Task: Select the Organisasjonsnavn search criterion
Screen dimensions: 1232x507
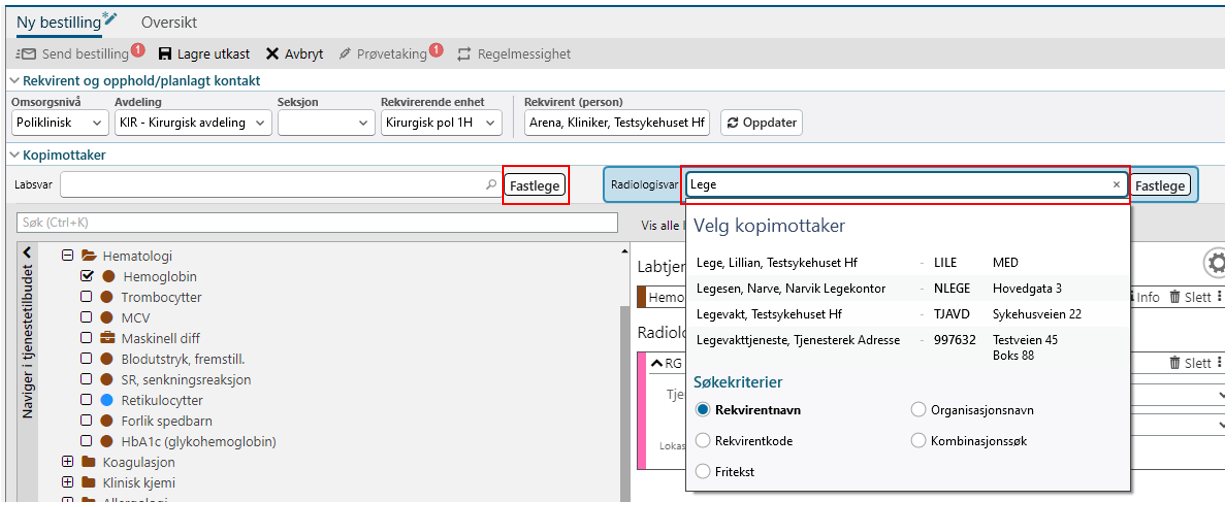Action: (x=918, y=410)
